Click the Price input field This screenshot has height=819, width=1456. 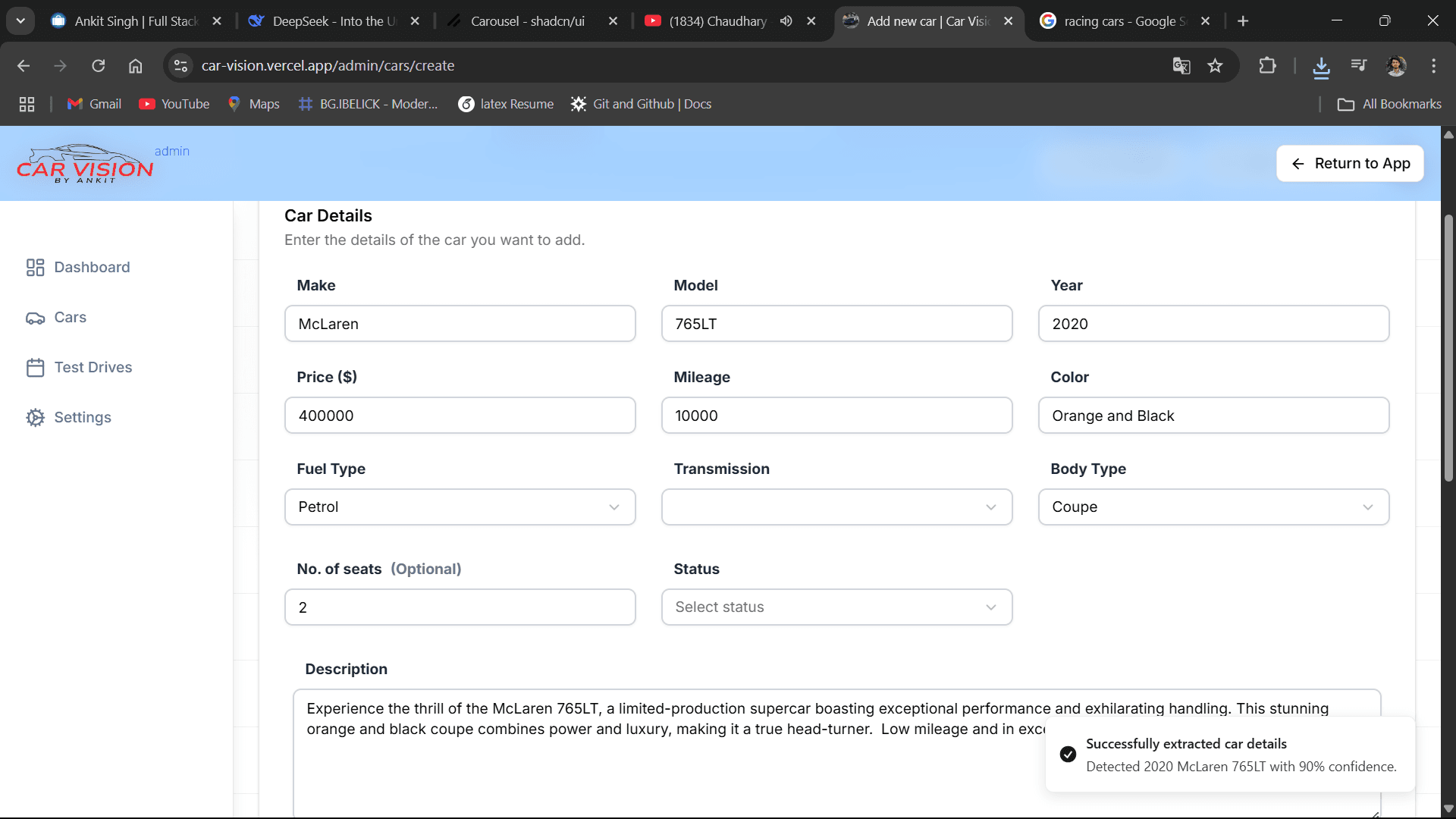[460, 416]
